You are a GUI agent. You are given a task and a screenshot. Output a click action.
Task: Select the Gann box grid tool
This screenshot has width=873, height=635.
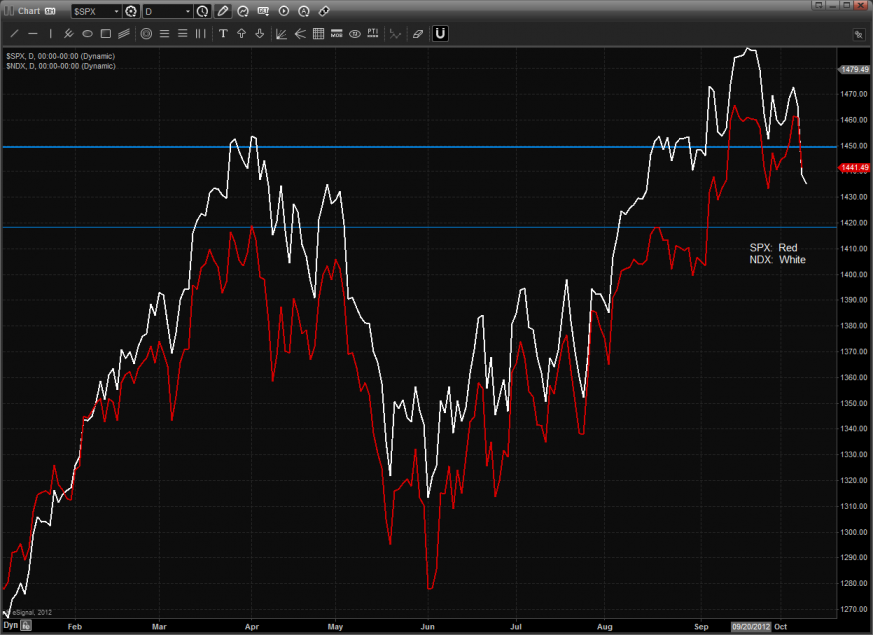pos(318,34)
